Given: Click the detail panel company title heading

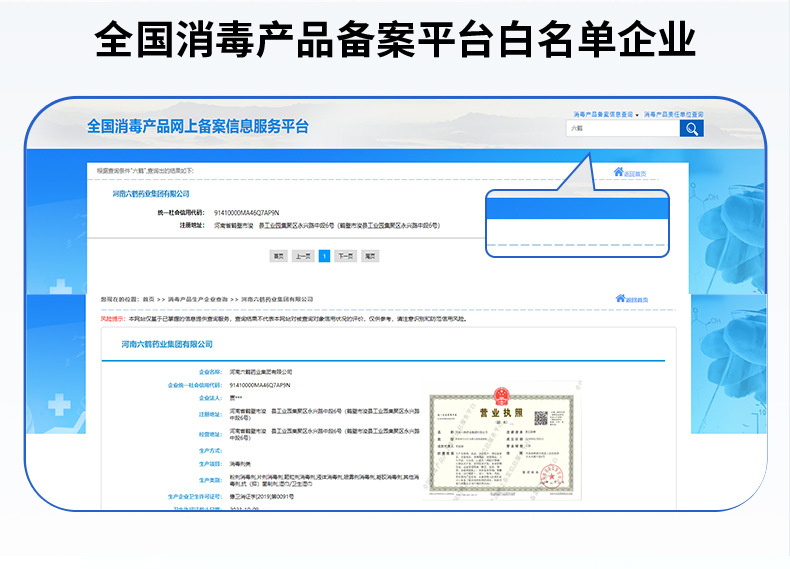Looking at the screenshot, I should (x=167, y=344).
